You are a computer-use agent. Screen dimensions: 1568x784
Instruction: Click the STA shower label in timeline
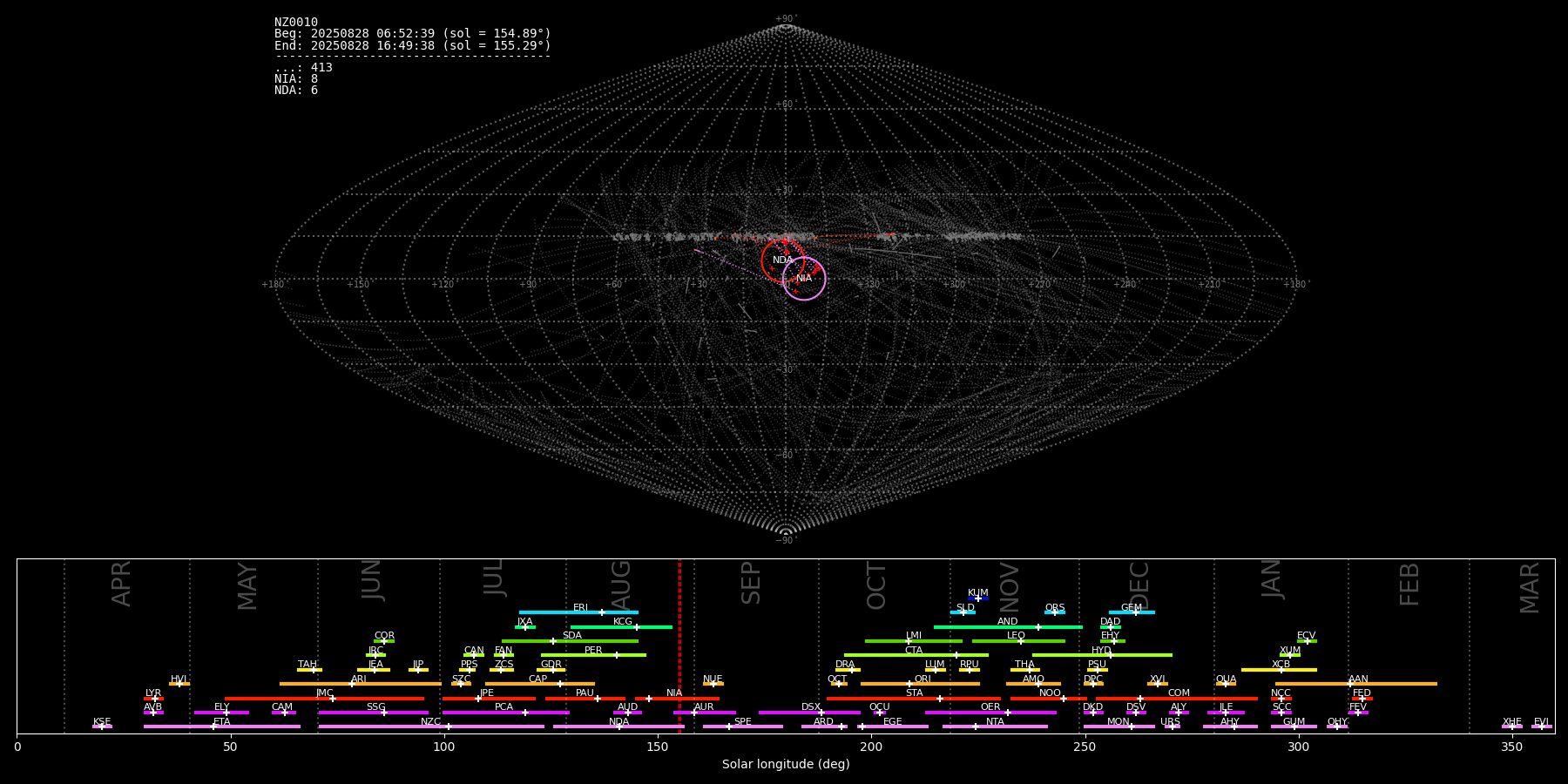pos(914,693)
